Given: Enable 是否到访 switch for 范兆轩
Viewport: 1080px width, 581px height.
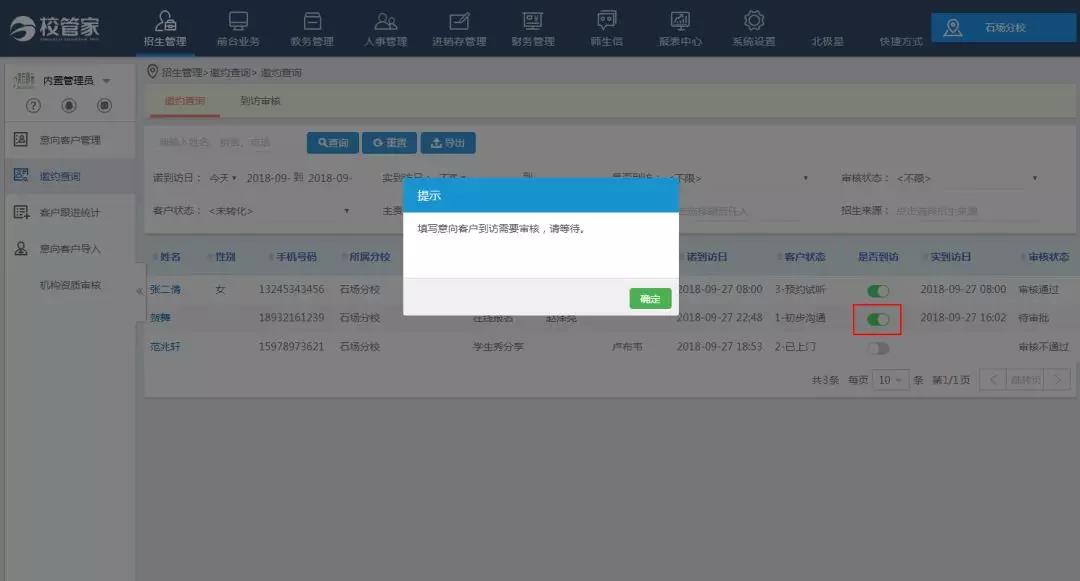Looking at the screenshot, I should [x=878, y=348].
